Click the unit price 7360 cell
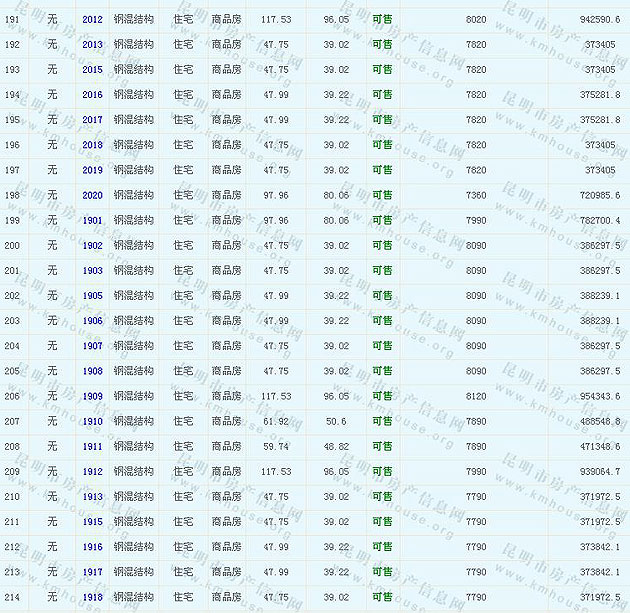The width and height of the screenshot is (630, 613). click(476, 195)
